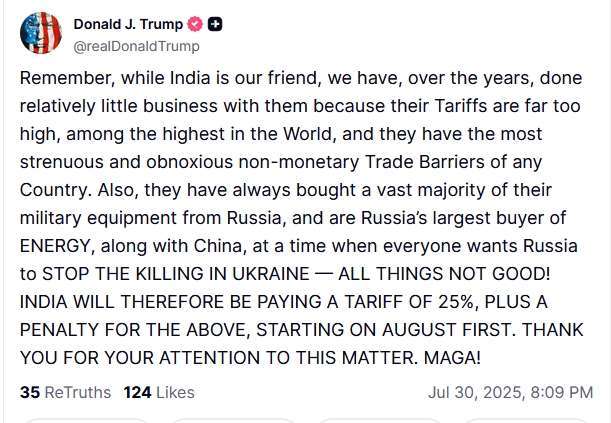
Task: Open the Donald J. Trump display name
Action: click(x=128, y=24)
